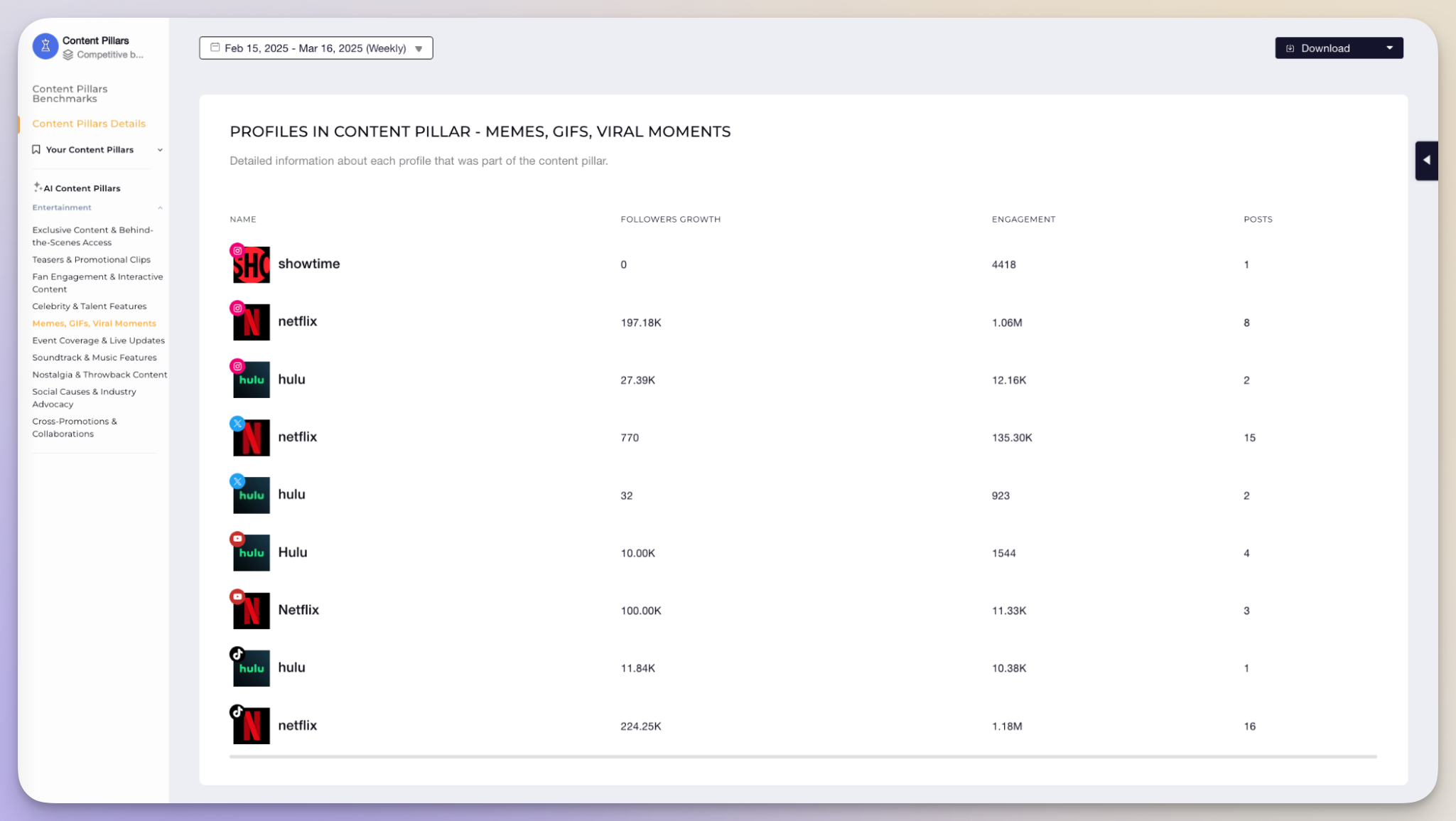1456x821 pixels.
Task: Click the 10.00K followers growth value
Action: pyautogui.click(x=638, y=553)
